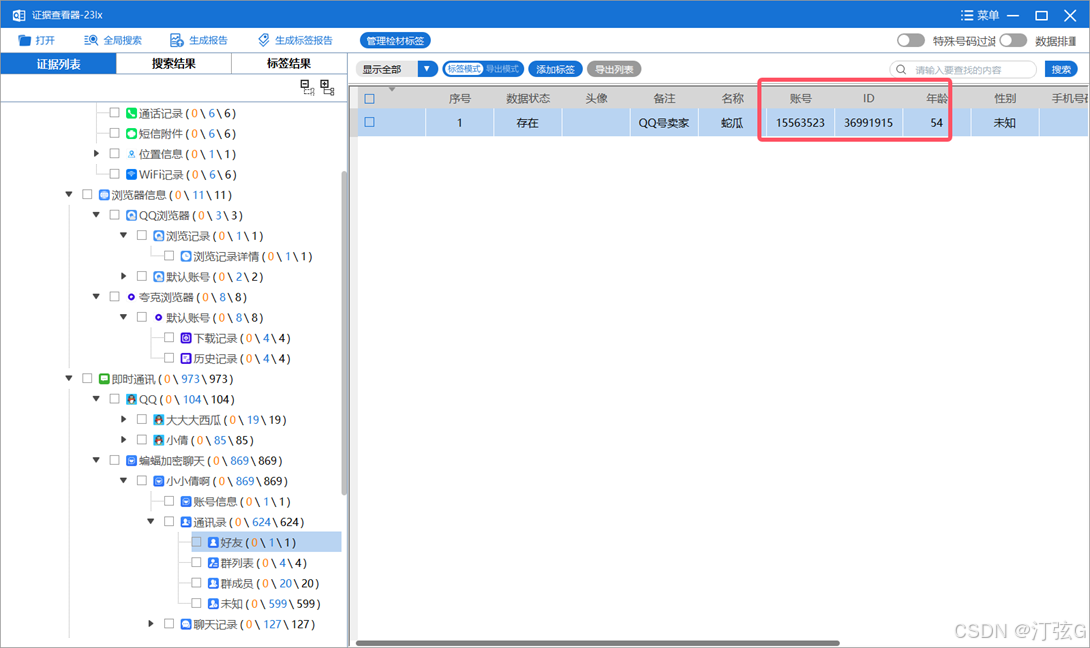1090x648 pixels.
Task: Select the 位置信息 location icon
Action: (x=131, y=154)
